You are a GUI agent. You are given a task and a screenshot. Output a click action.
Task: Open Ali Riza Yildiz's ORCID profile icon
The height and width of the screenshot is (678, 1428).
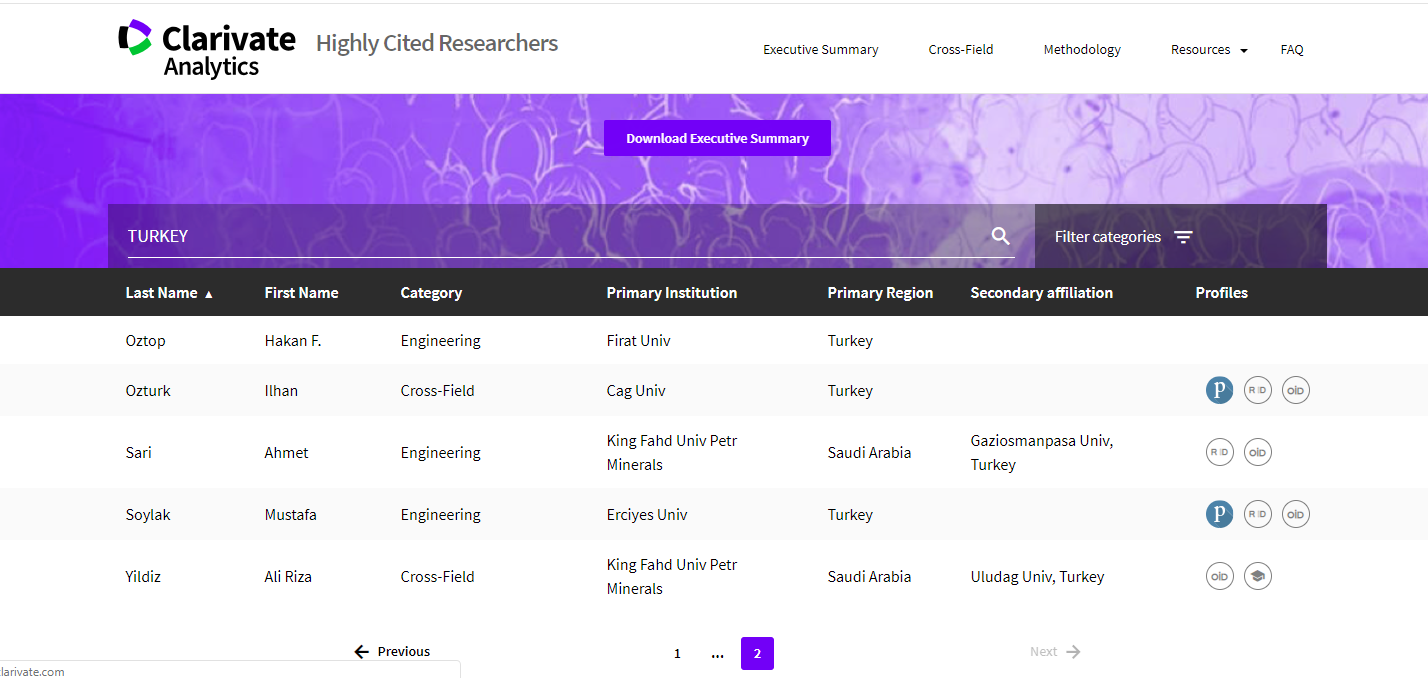pyautogui.click(x=1219, y=576)
